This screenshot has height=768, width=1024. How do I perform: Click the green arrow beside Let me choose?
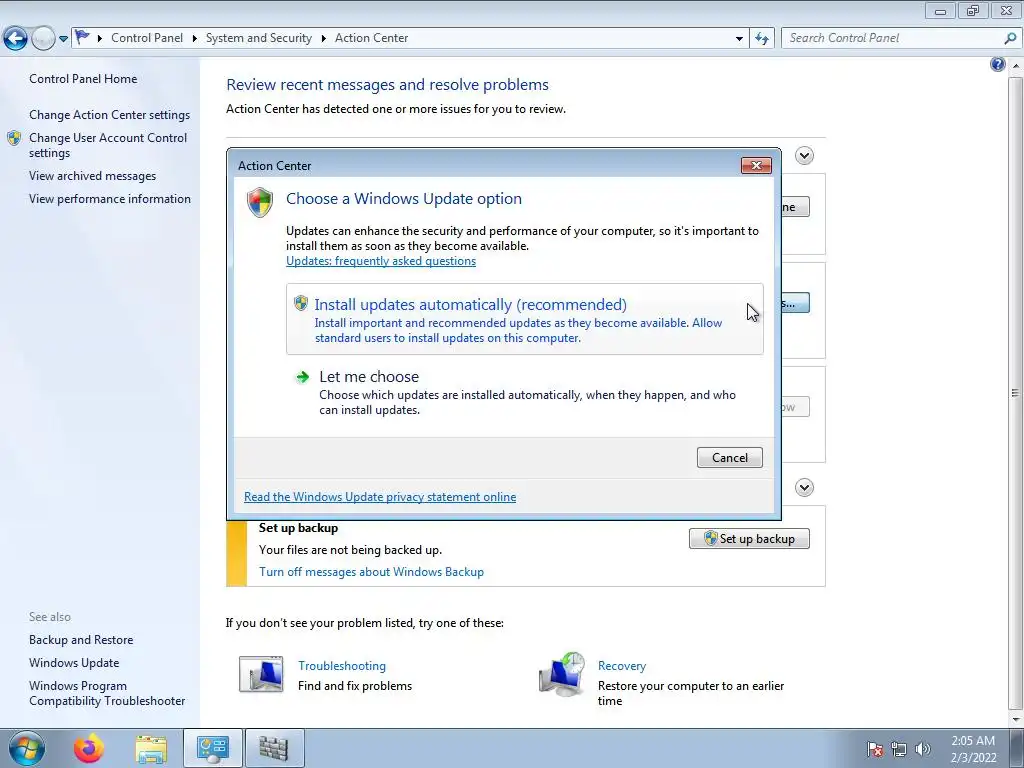302,377
